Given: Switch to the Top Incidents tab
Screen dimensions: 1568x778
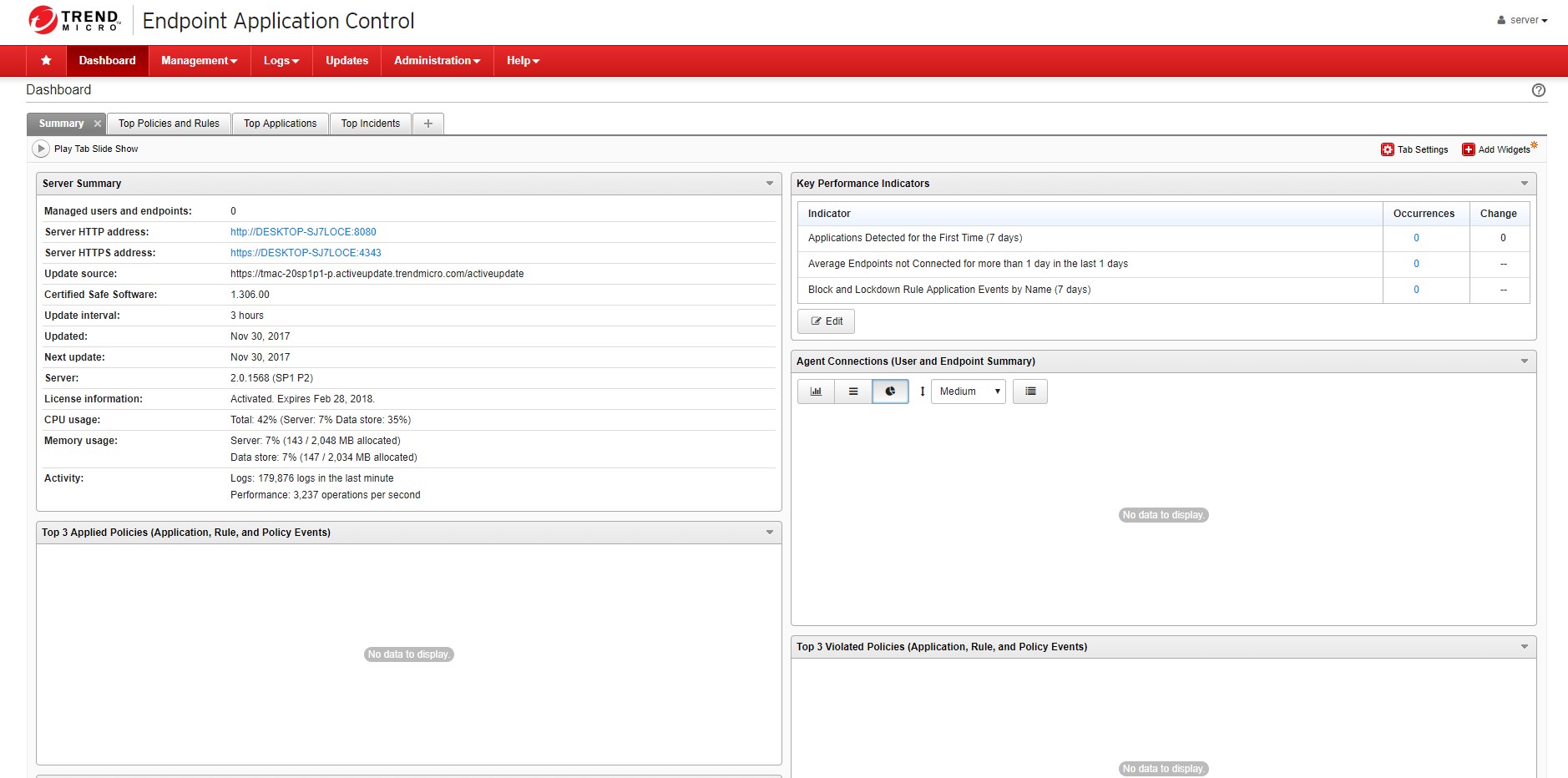Looking at the screenshot, I should pos(370,123).
